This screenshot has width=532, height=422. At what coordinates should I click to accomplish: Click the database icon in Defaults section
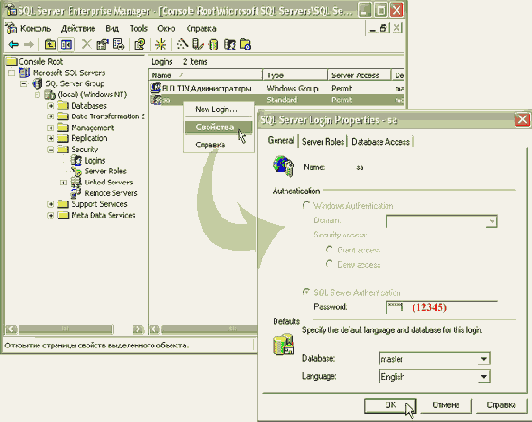(x=283, y=344)
